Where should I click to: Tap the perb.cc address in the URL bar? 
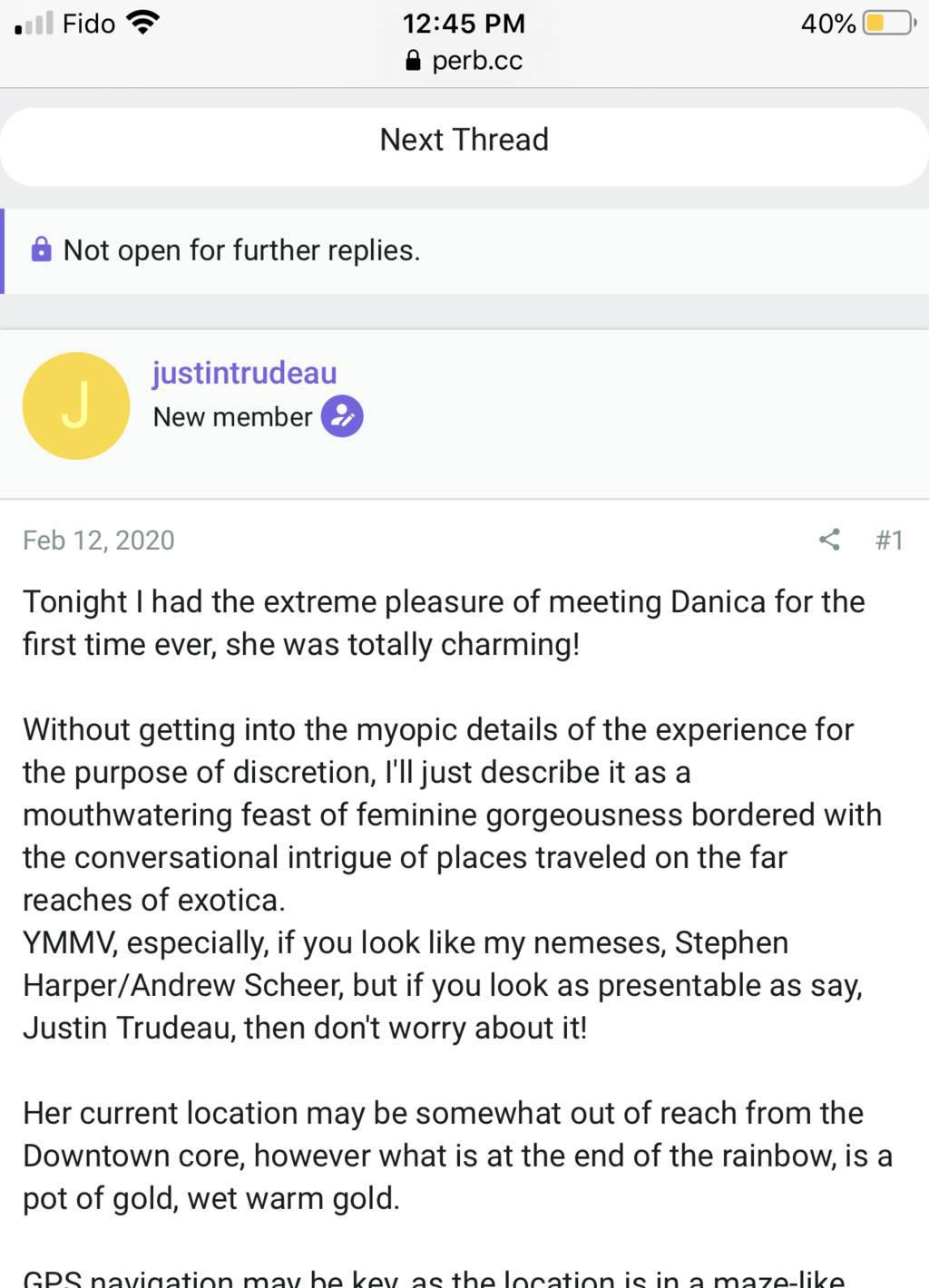(x=477, y=61)
